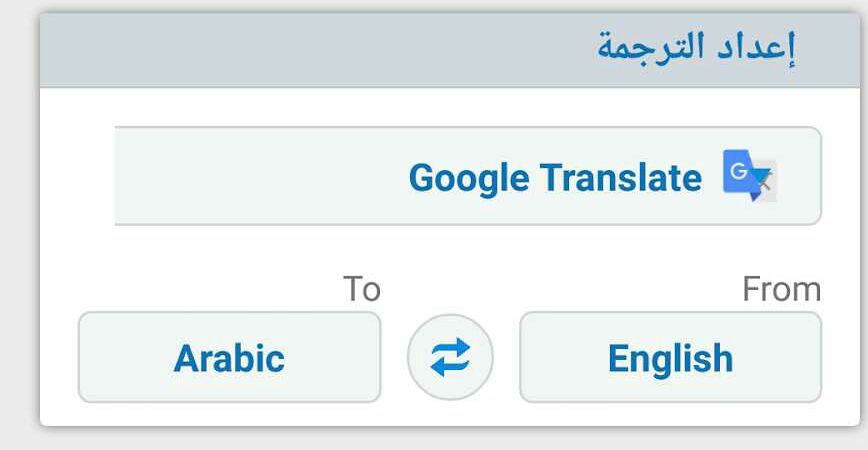Image resolution: width=868 pixels, height=450 pixels.
Task: Toggle translation direction between English and Arabic
Action: tap(450, 357)
